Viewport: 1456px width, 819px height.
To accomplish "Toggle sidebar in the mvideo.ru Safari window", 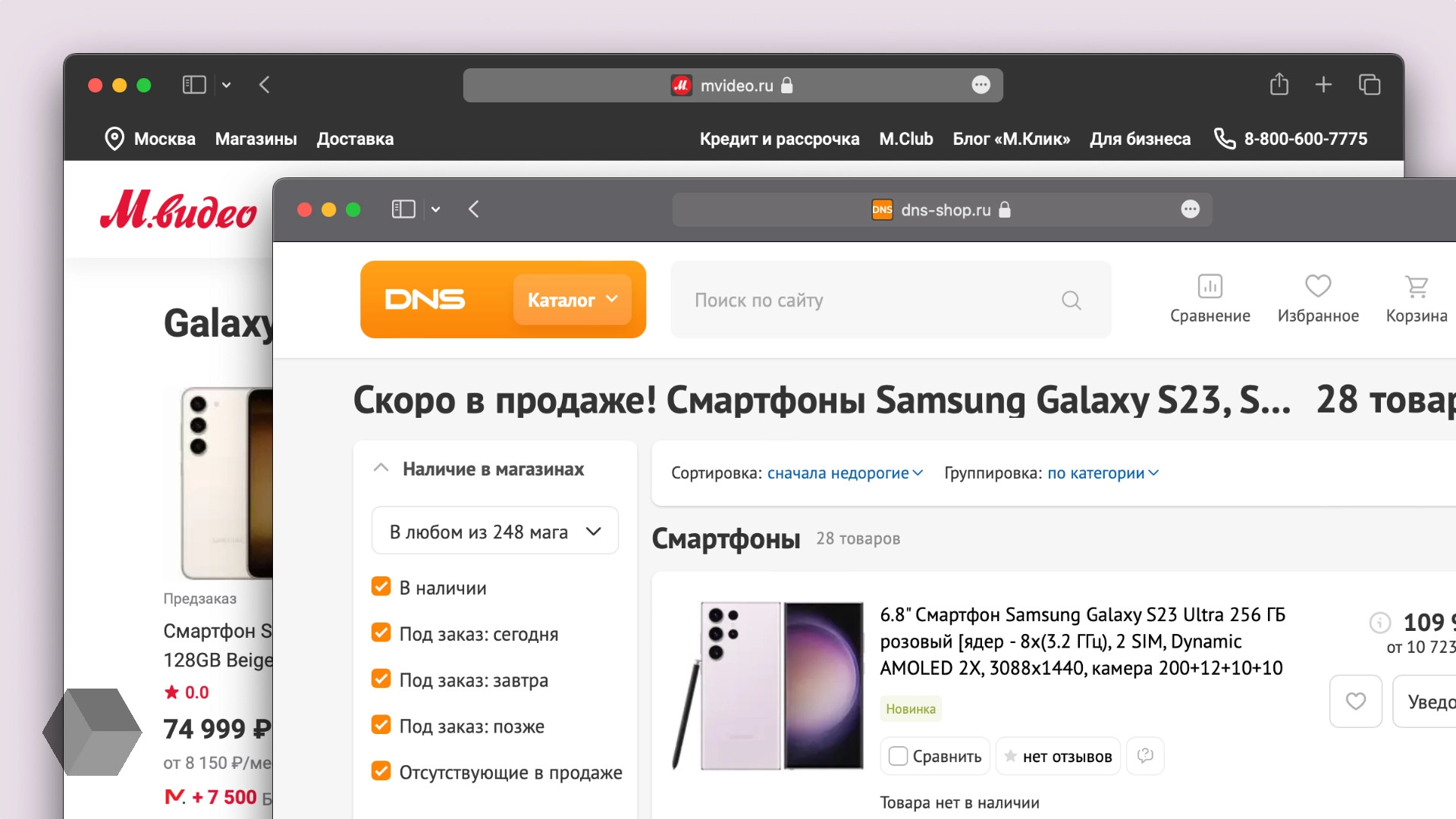I will [x=194, y=85].
